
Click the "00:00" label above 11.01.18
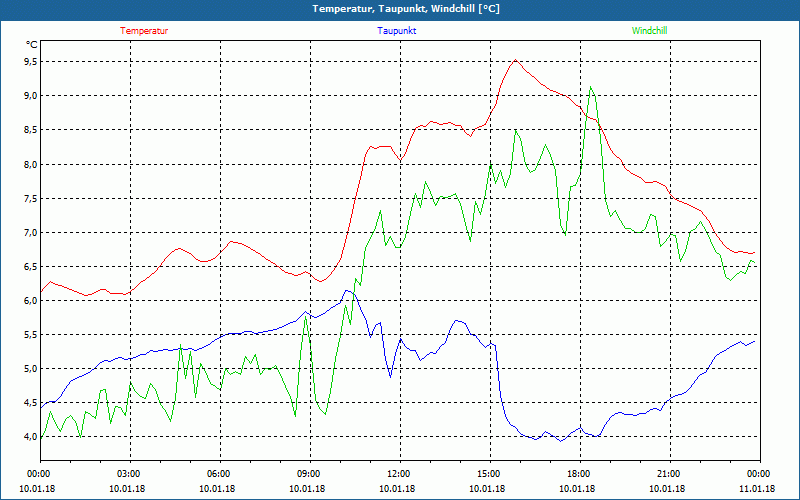759,474
